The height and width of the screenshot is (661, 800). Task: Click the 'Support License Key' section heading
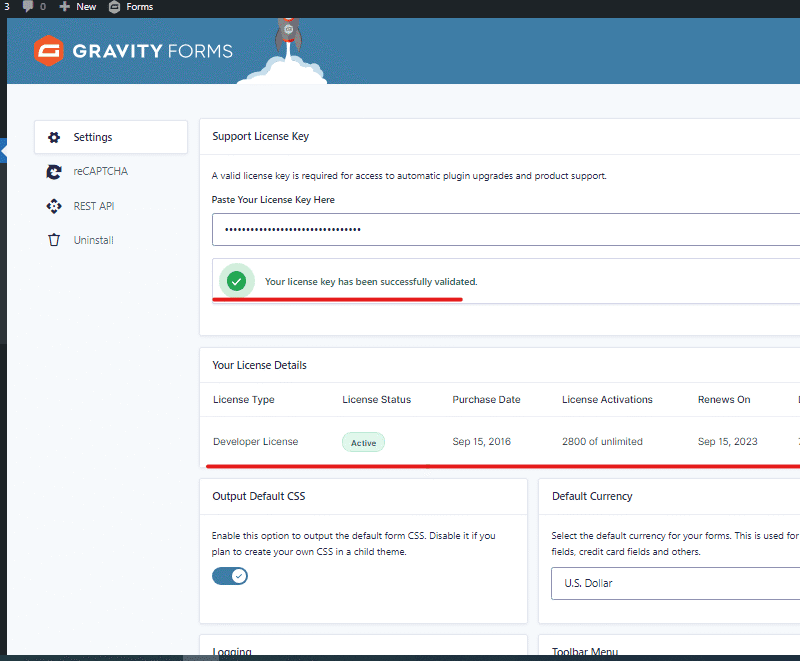261,137
